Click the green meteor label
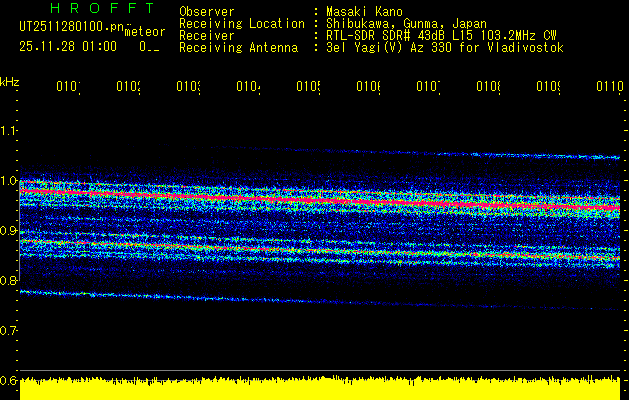This screenshot has height=400, width=629. (145, 31)
